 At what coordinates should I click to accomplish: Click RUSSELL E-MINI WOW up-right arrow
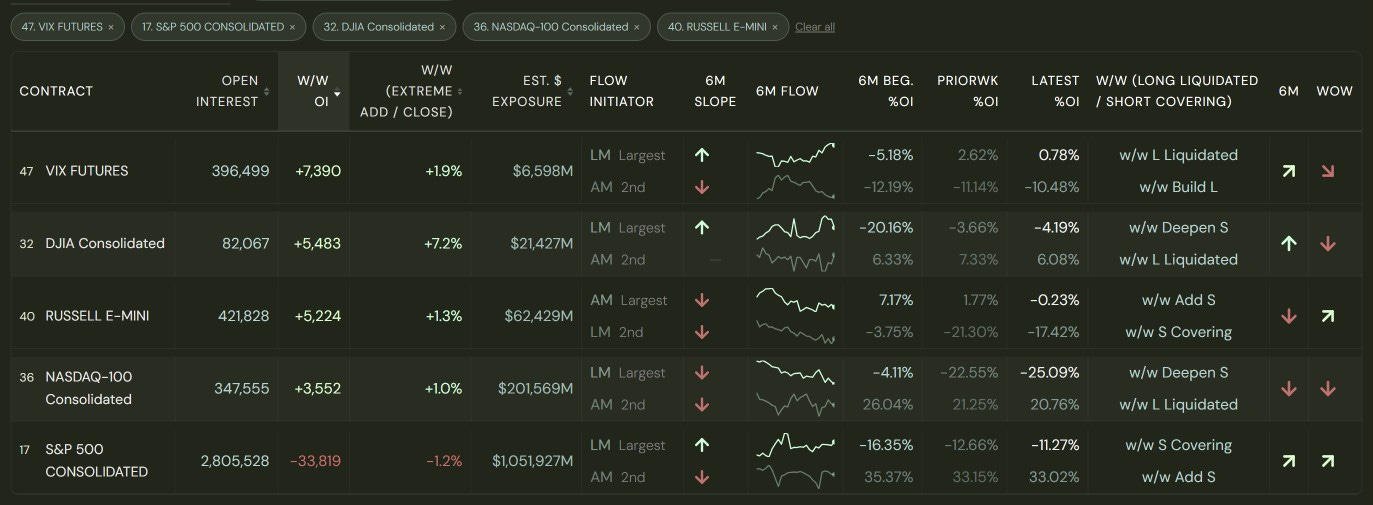coord(1327,316)
